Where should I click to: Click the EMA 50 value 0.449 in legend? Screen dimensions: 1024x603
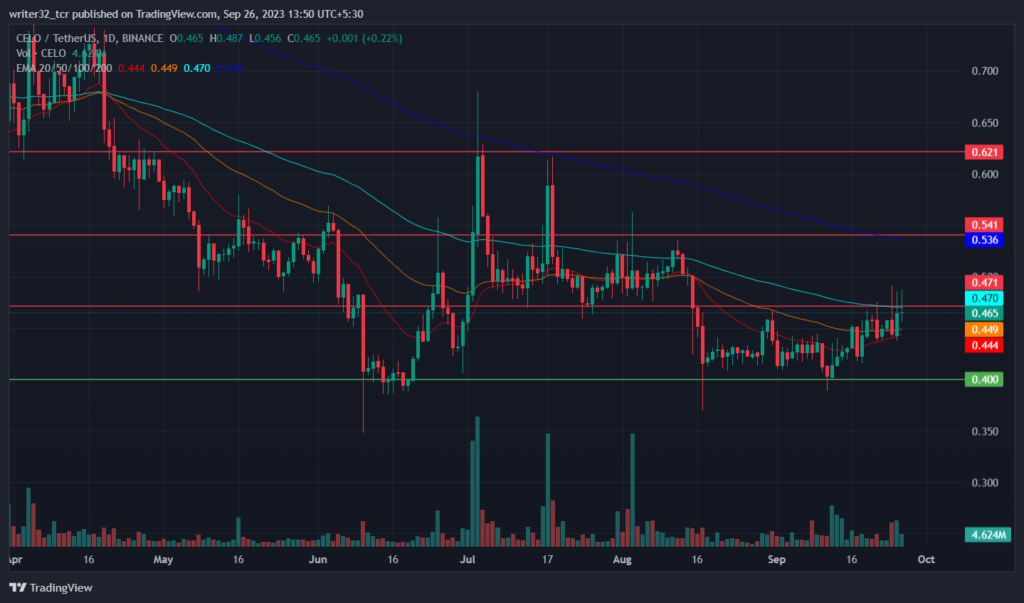point(164,68)
